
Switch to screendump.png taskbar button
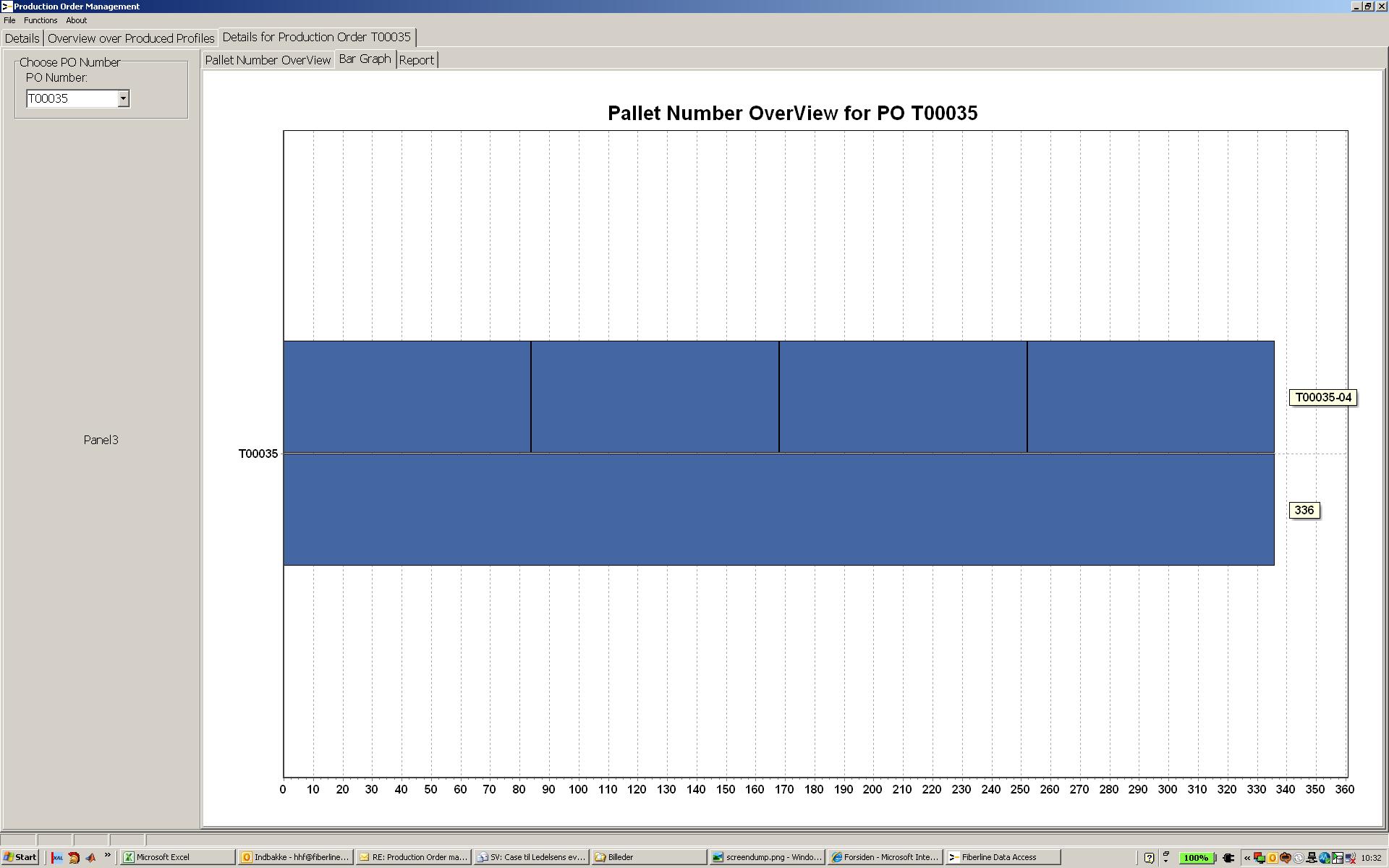tap(767, 857)
